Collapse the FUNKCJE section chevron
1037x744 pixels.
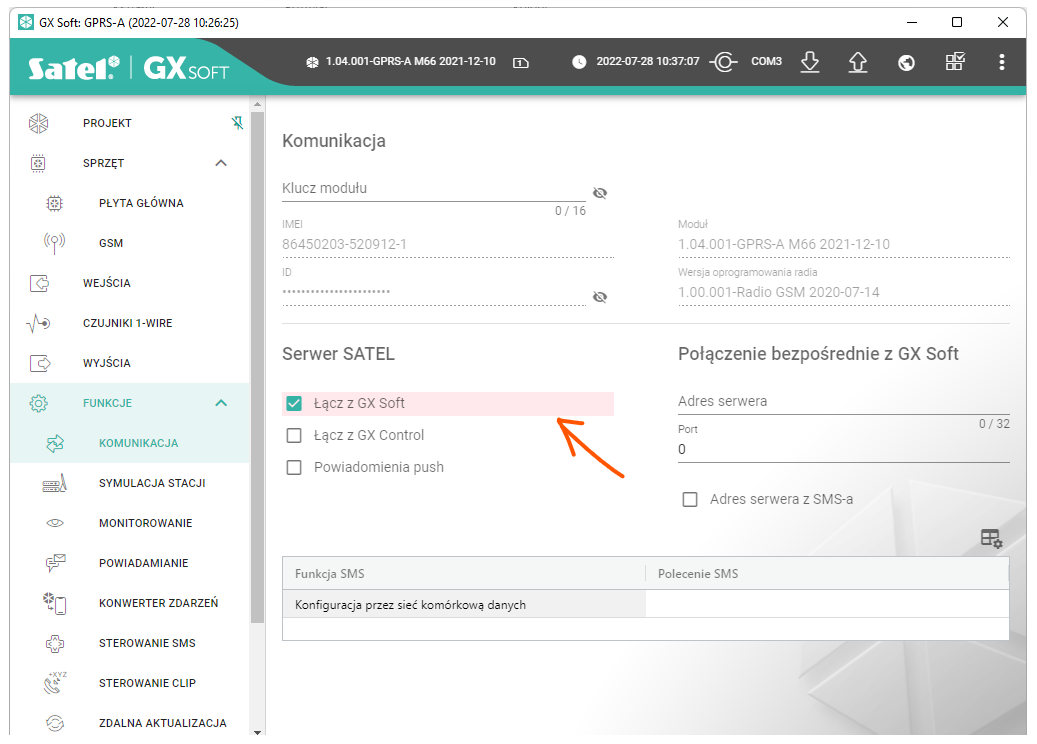click(x=221, y=403)
